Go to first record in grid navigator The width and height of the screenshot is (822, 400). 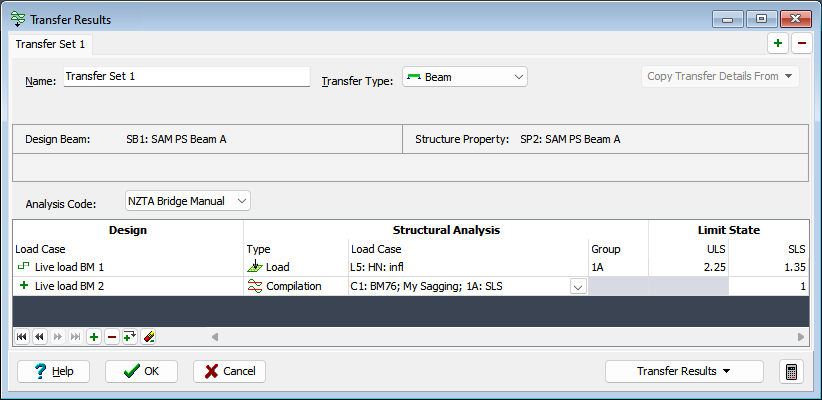[x=21, y=337]
